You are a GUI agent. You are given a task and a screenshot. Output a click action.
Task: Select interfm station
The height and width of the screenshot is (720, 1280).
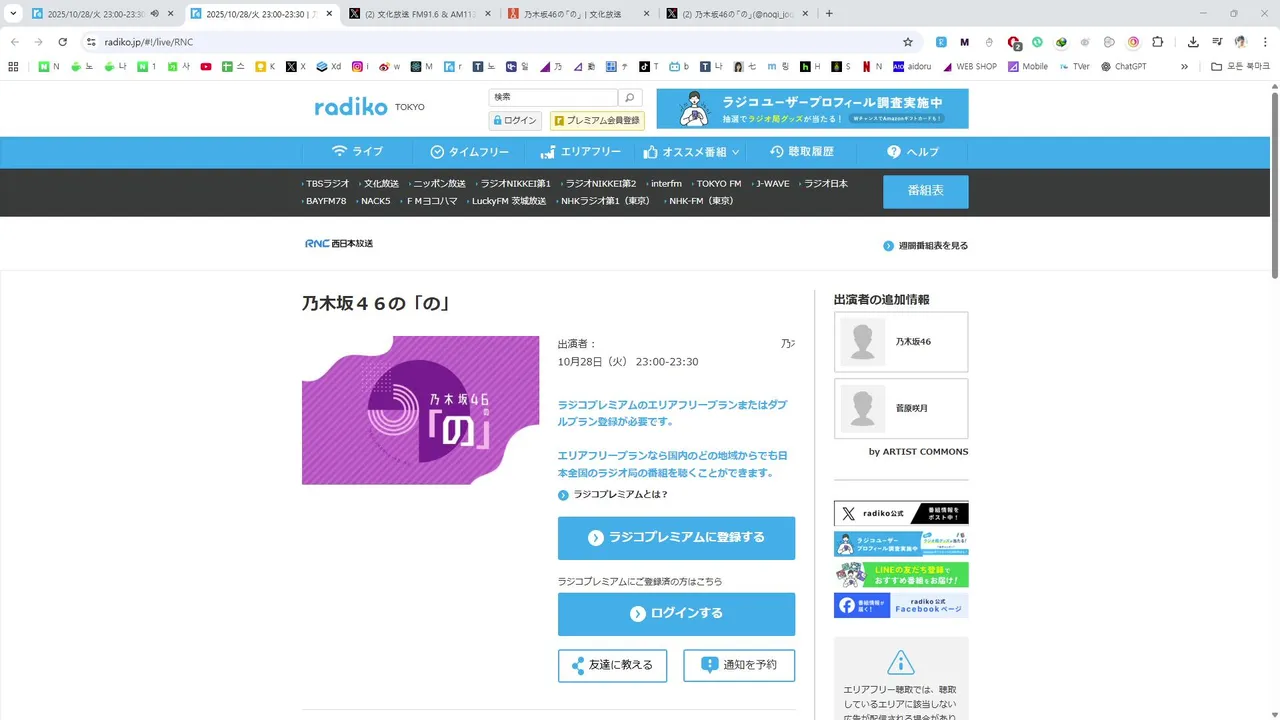point(665,184)
